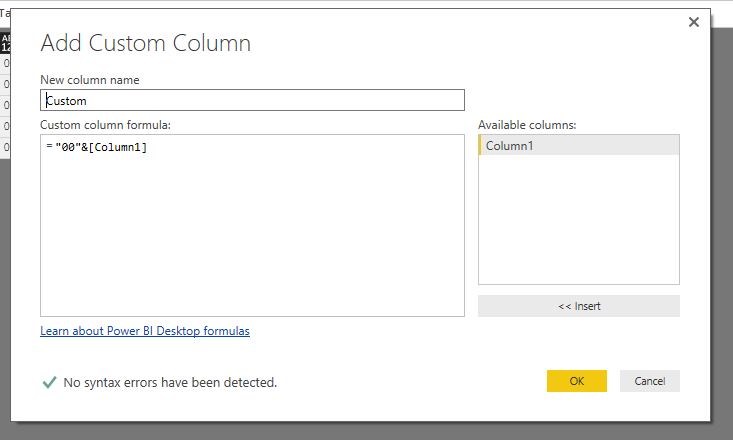Click the 'Custom column formula:' label
Image resolution: width=733 pixels, height=440 pixels.
coord(106,125)
